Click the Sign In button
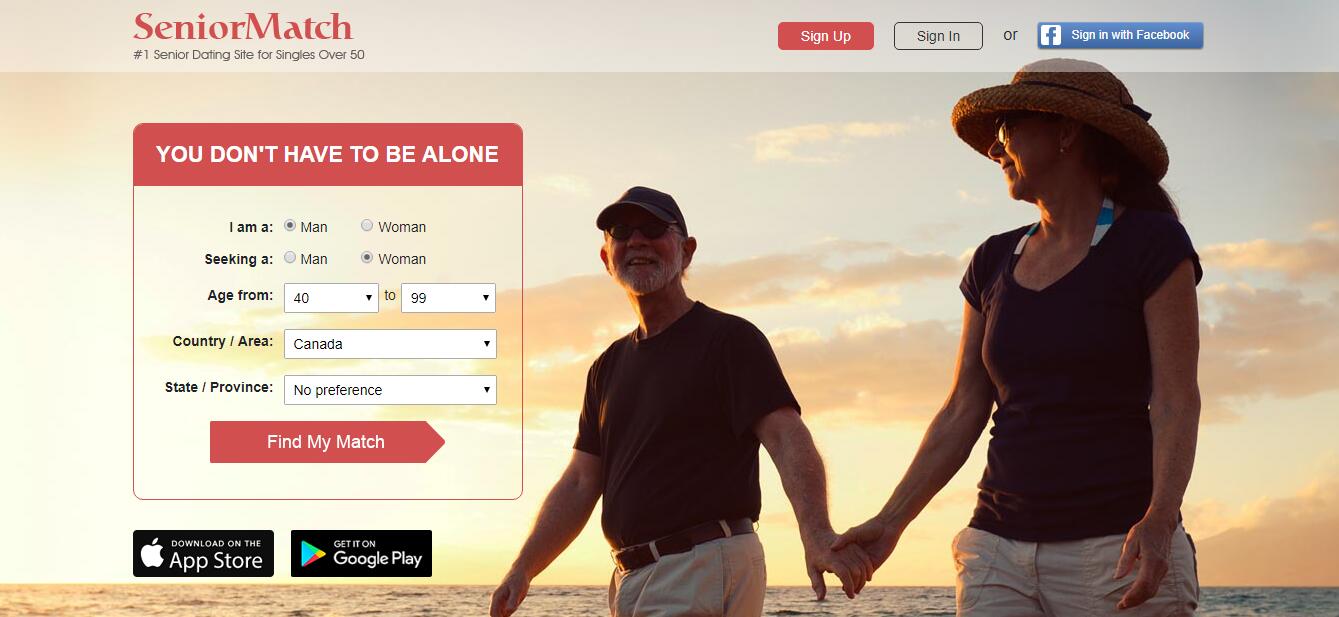Image resolution: width=1339 pixels, height=617 pixels. pos(938,36)
